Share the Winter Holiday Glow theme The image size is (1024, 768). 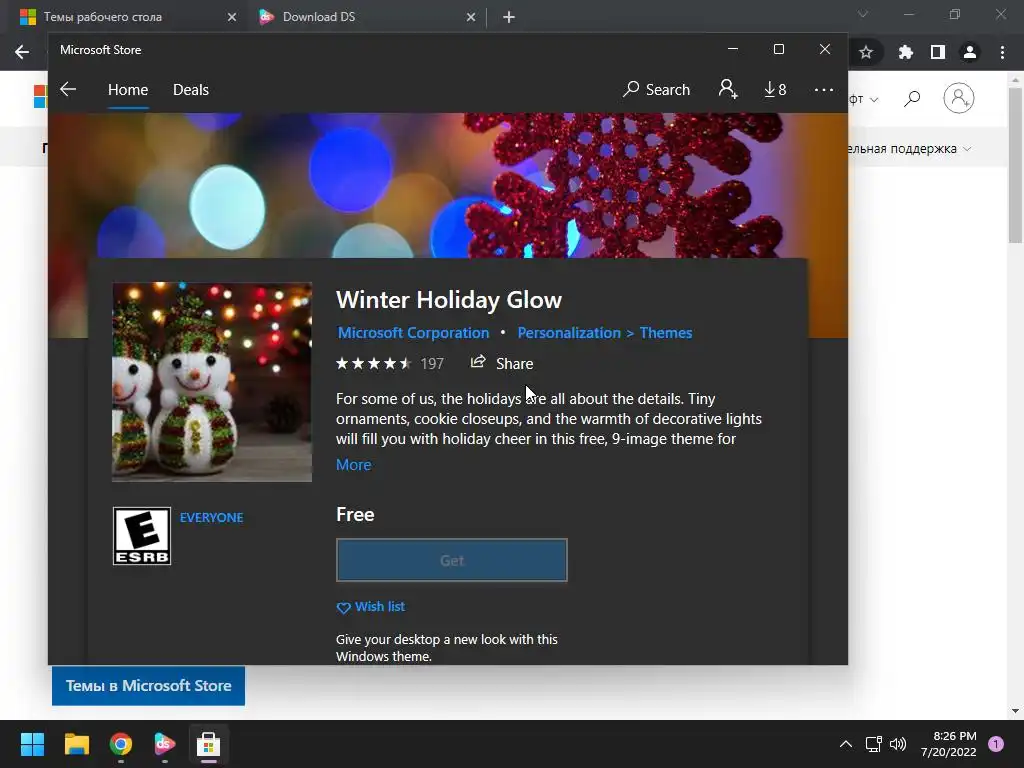tap(502, 363)
